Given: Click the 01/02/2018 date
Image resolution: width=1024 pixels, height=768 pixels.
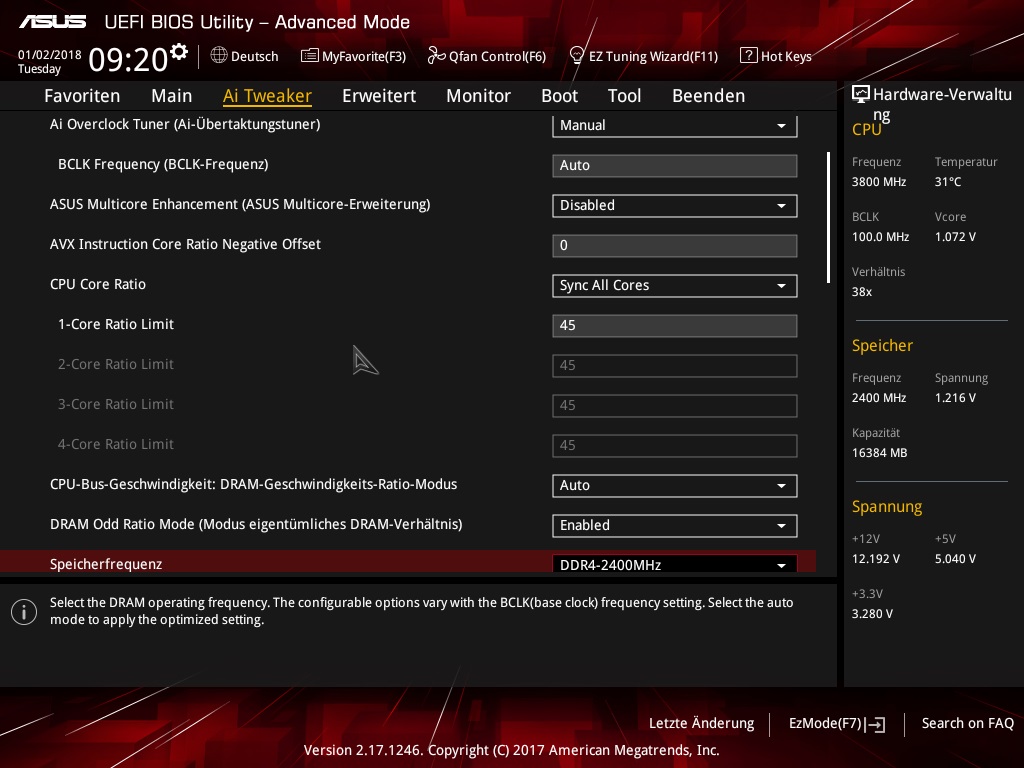Looking at the screenshot, I should click(x=50, y=55).
